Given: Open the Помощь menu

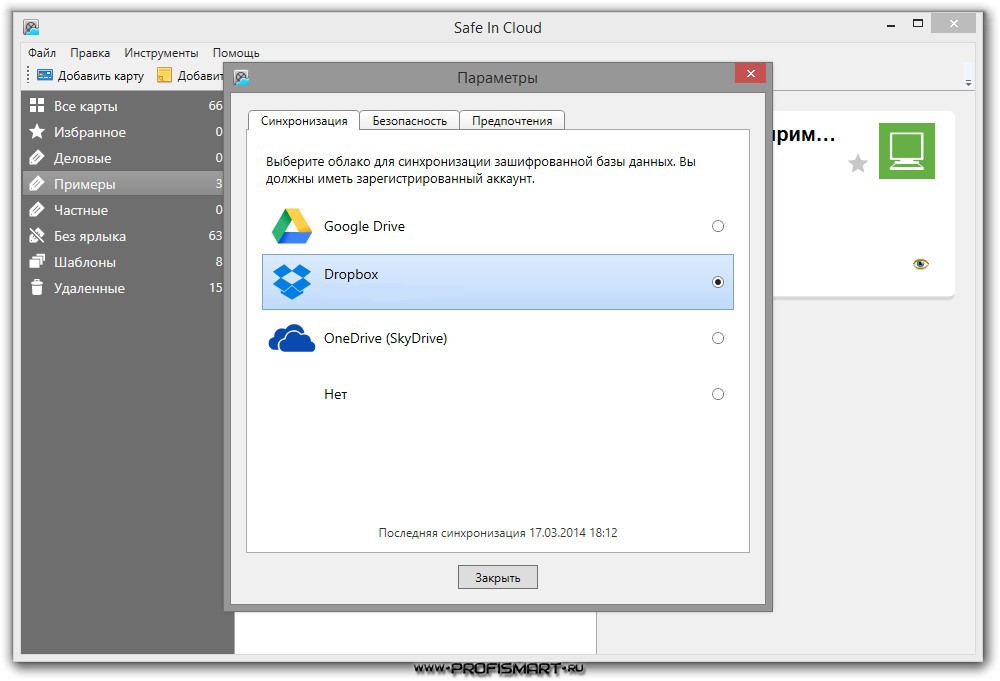Looking at the screenshot, I should (x=236, y=52).
